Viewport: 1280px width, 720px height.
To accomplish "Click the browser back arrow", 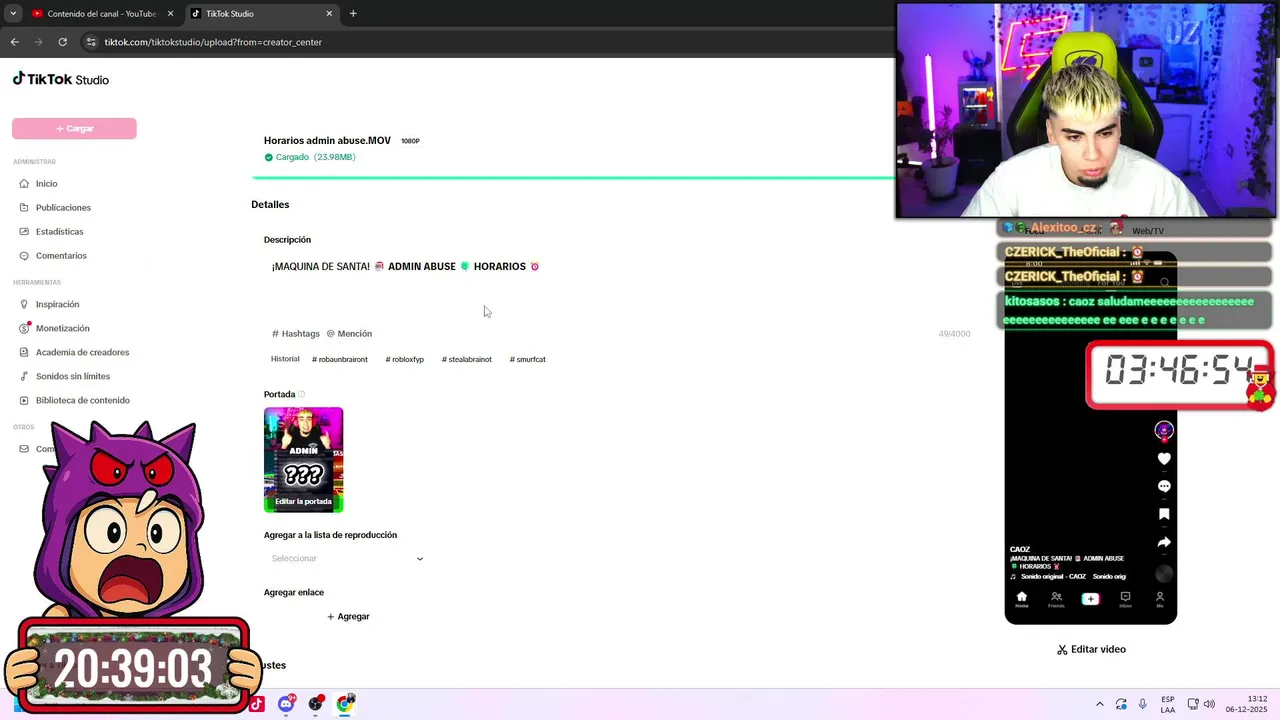I will pos(14,42).
